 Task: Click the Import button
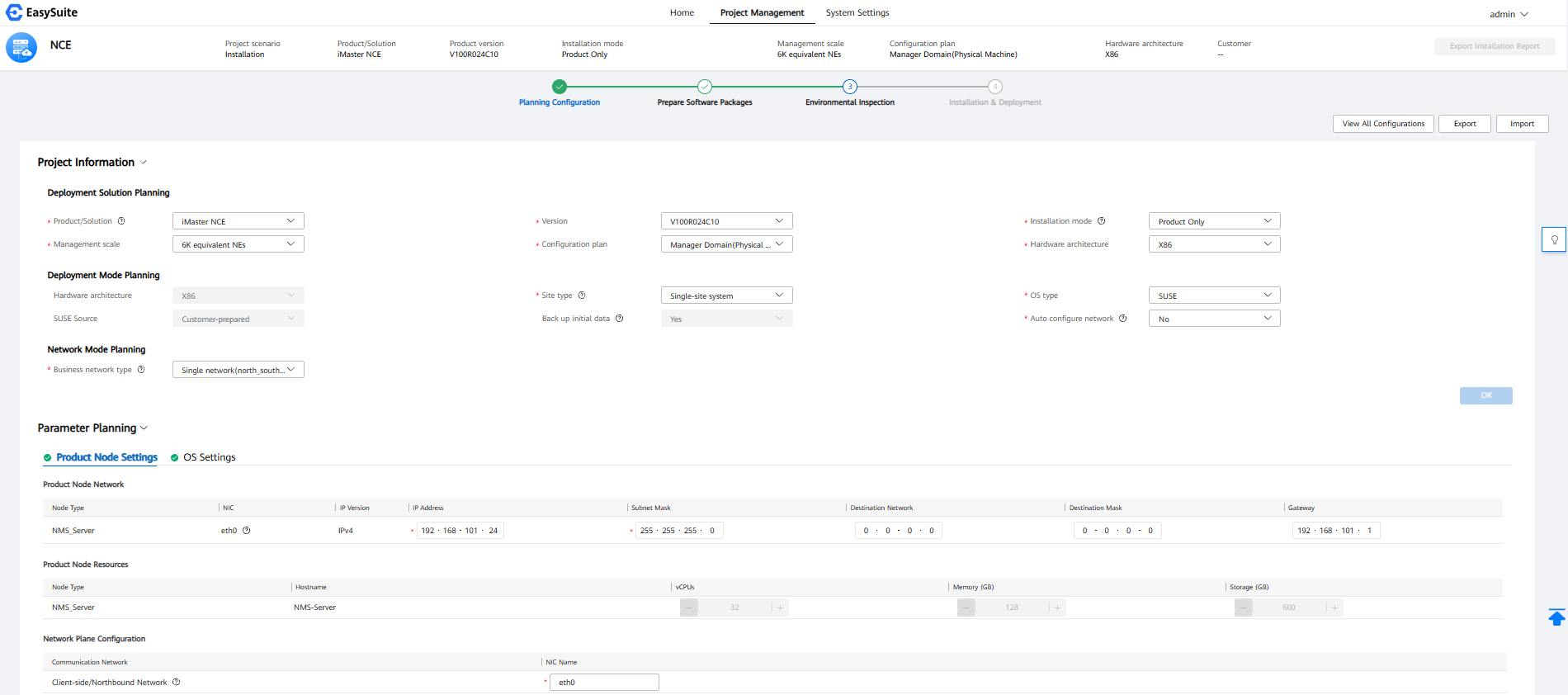(x=1523, y=124)
